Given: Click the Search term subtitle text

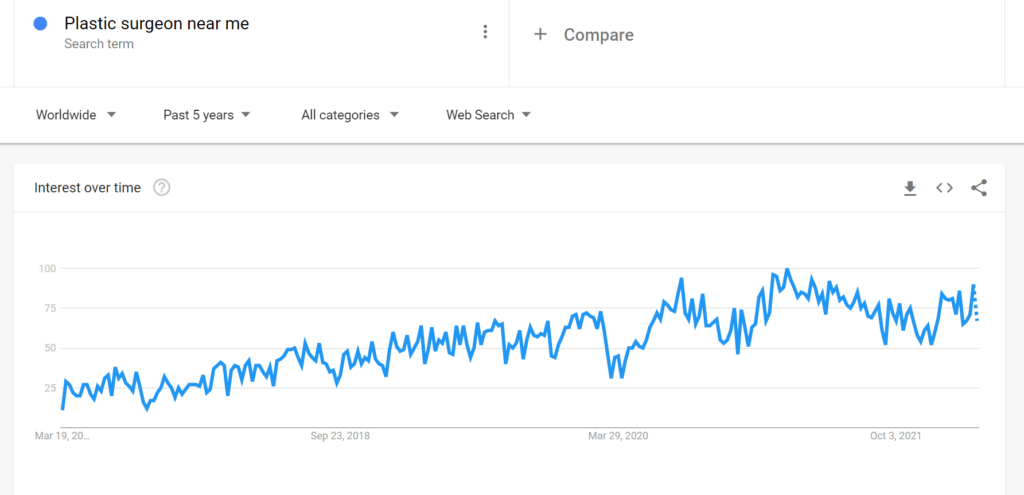Looking at the screenshot, I should coord(99,44).
